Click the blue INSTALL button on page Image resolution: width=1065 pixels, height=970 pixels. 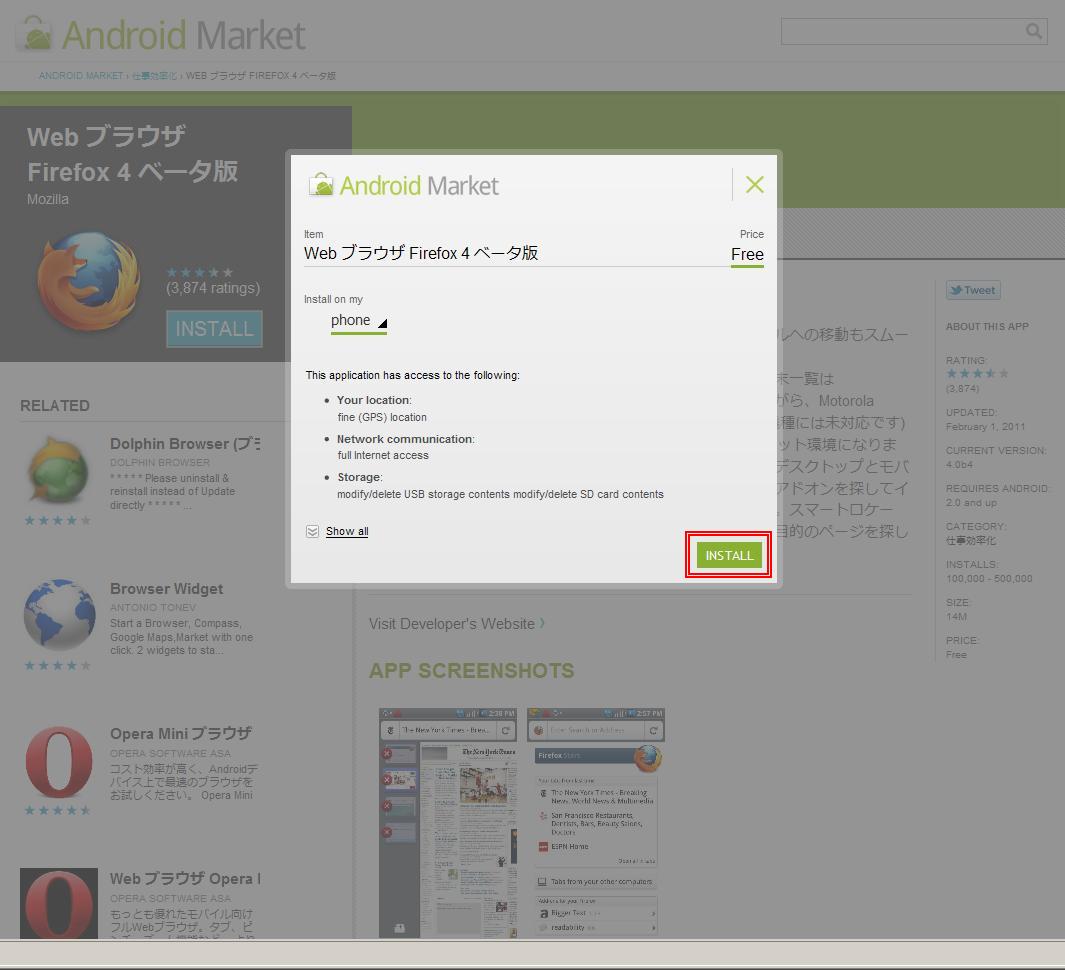point(215,329)
